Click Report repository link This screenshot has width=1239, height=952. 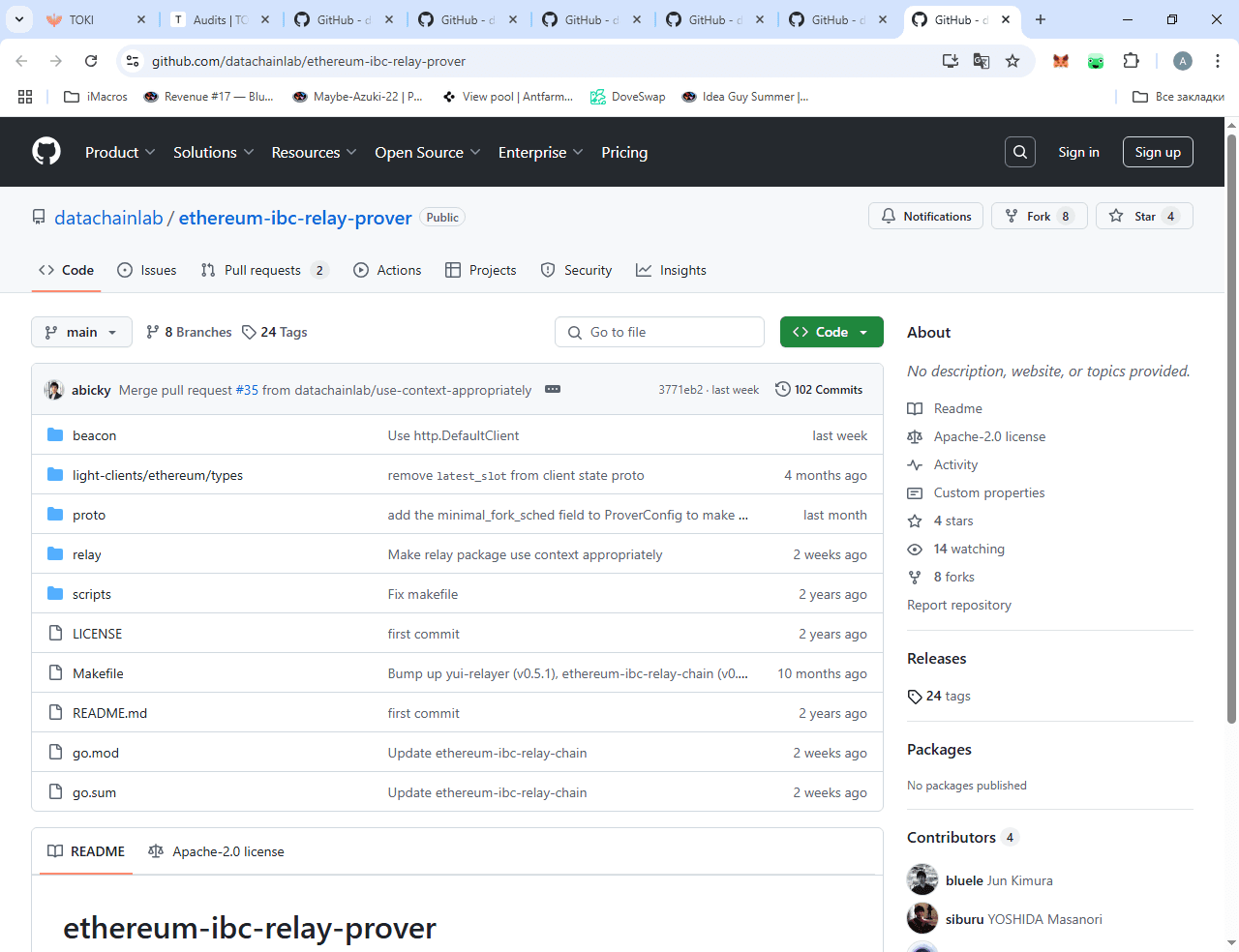click(x=959, y=605)
